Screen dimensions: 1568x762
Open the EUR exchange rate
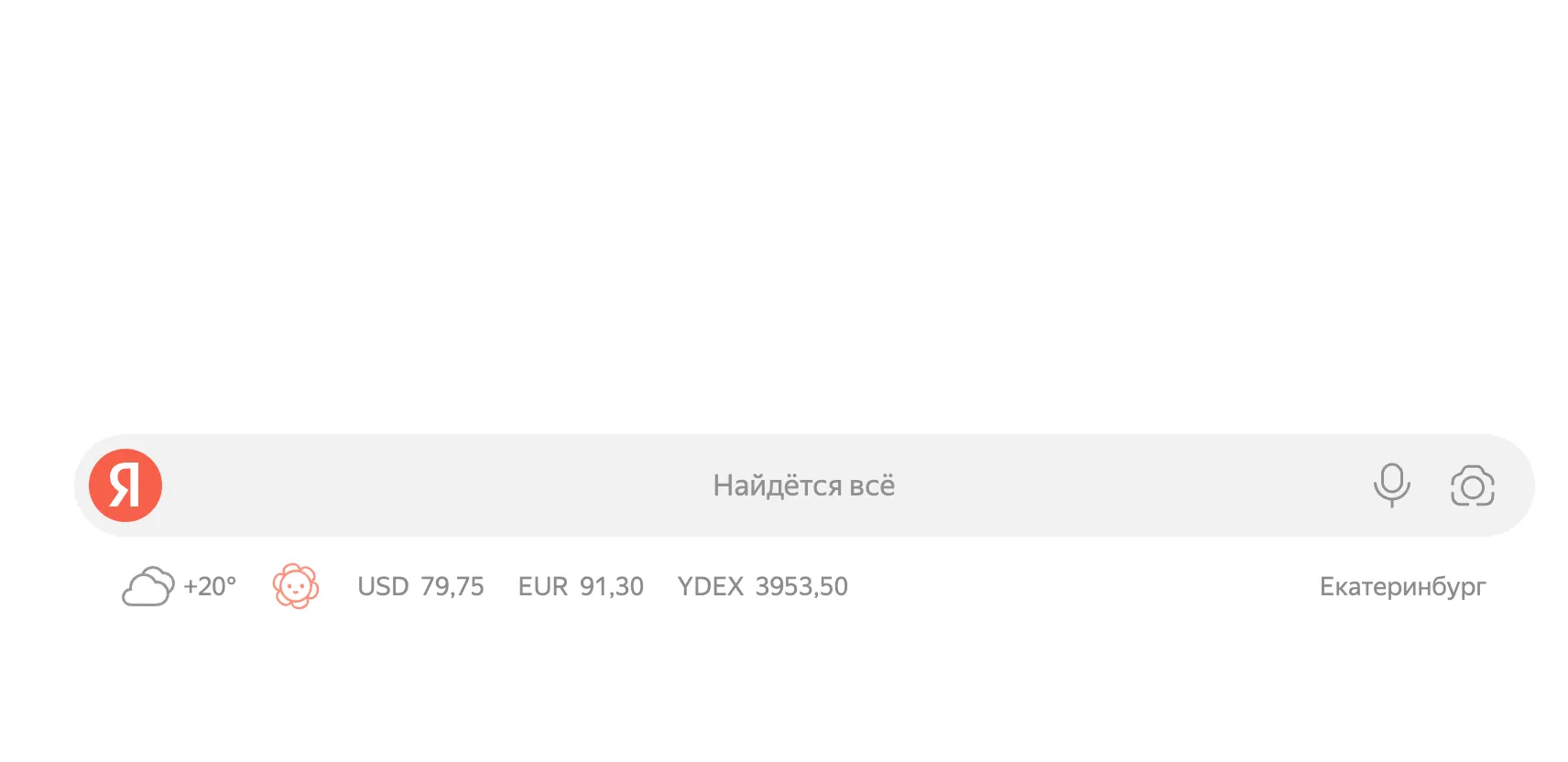581,586
